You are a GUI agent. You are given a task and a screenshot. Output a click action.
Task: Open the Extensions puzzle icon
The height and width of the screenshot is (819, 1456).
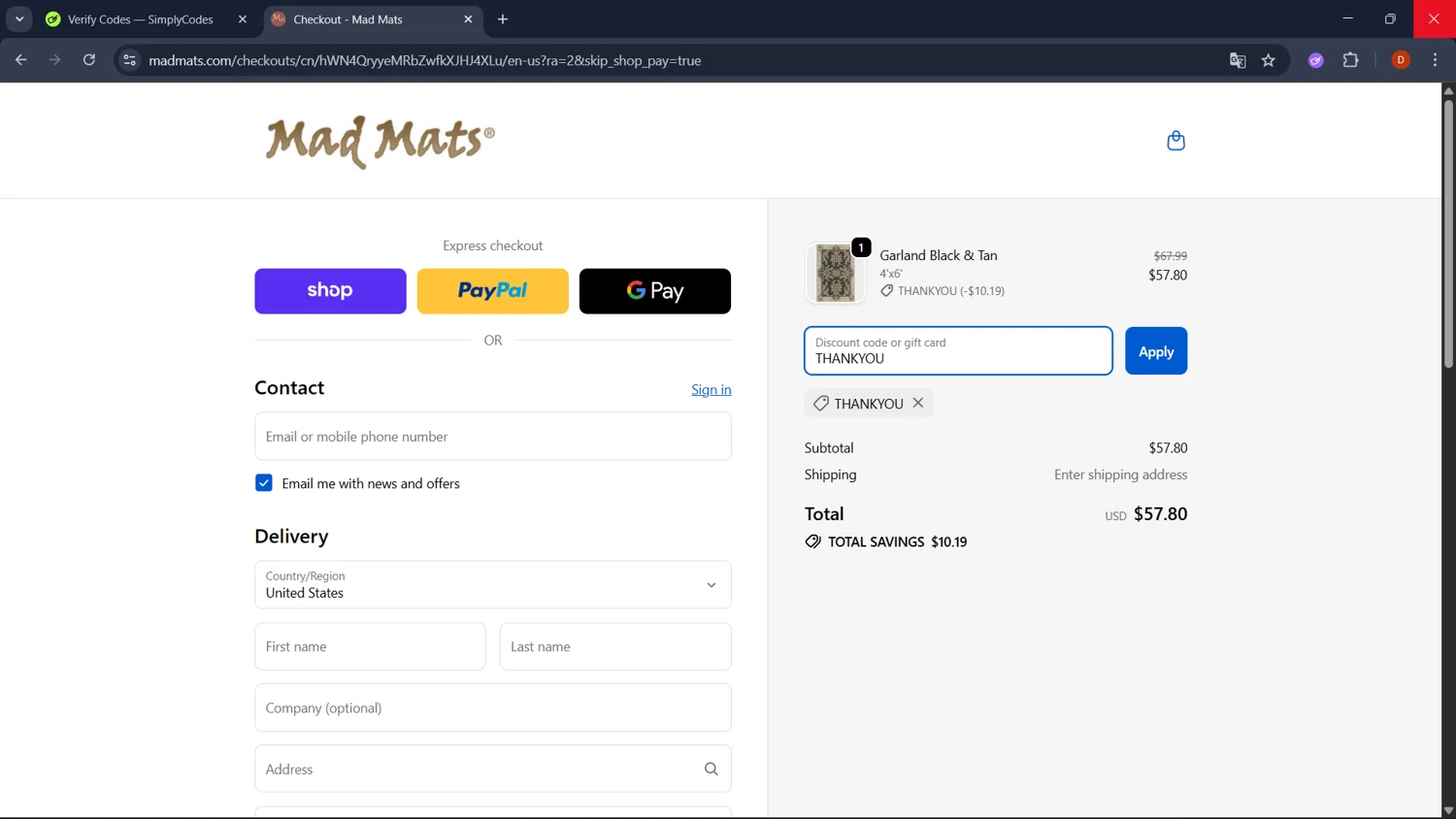pyautogui.click(x=1350, y=60)
